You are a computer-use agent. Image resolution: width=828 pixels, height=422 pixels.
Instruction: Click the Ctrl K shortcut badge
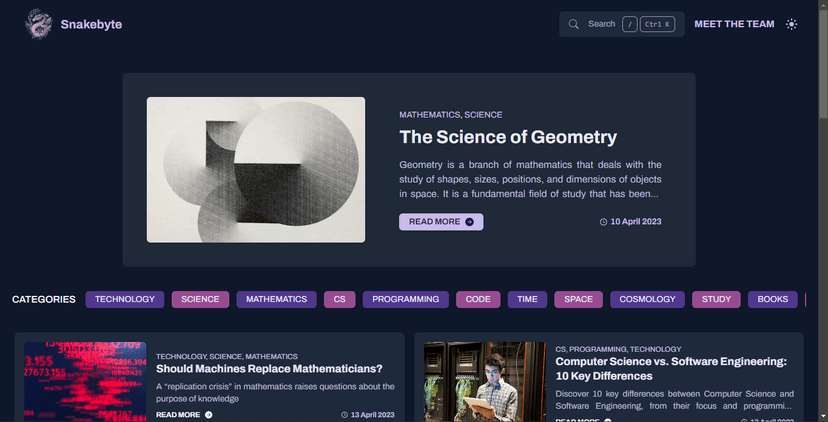pos(657,24)
